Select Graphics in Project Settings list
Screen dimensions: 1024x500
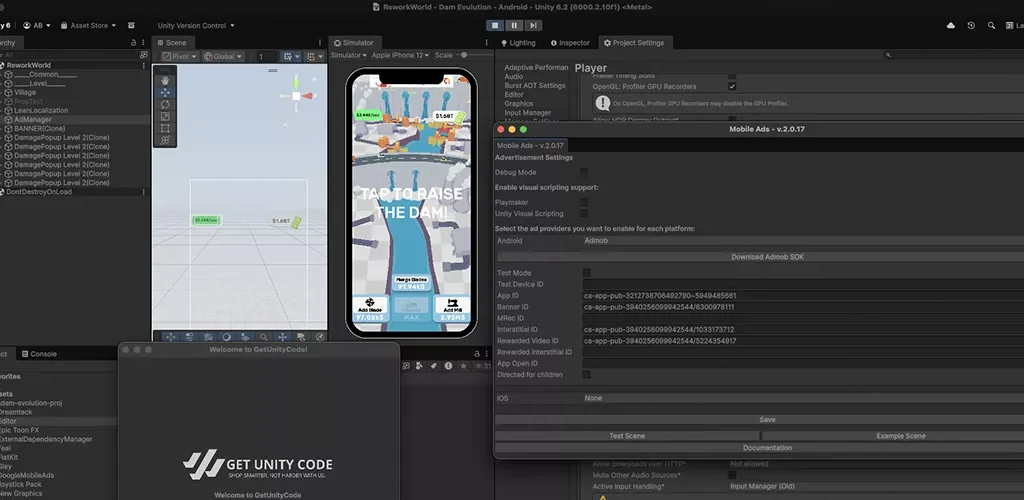click(x=519, y=103)
